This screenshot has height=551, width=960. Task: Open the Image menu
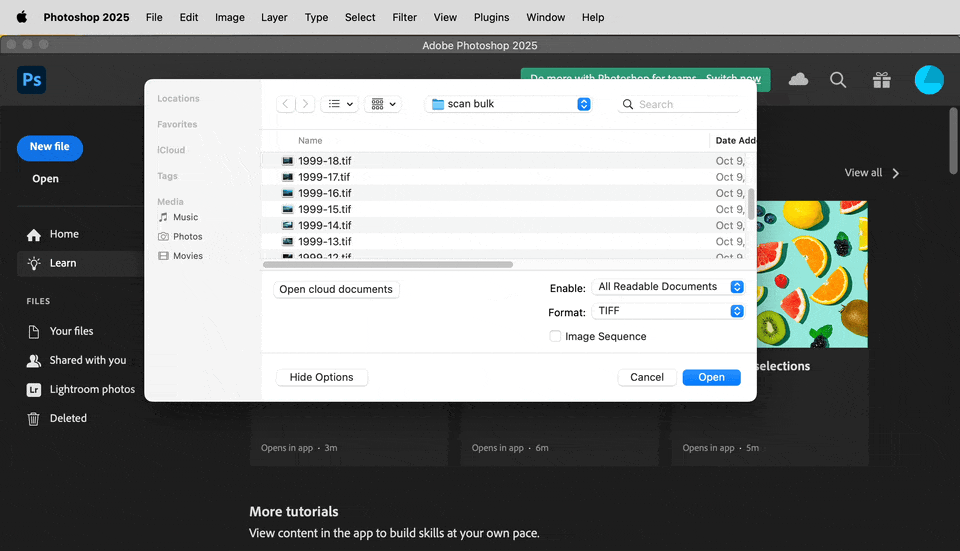pyautogui.click(x=230, y=17)
